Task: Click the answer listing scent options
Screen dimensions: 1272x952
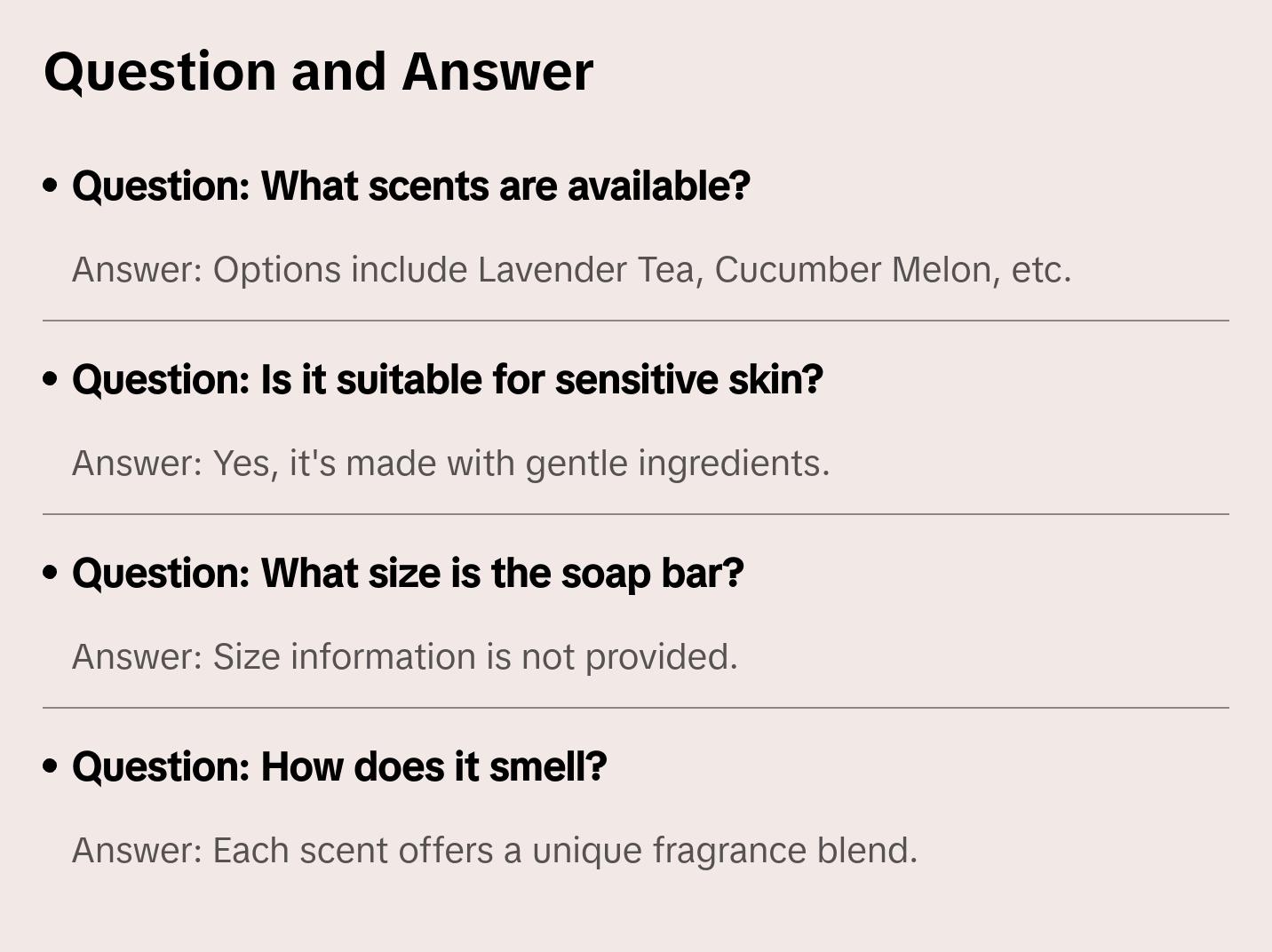Action: pos(571,270)
